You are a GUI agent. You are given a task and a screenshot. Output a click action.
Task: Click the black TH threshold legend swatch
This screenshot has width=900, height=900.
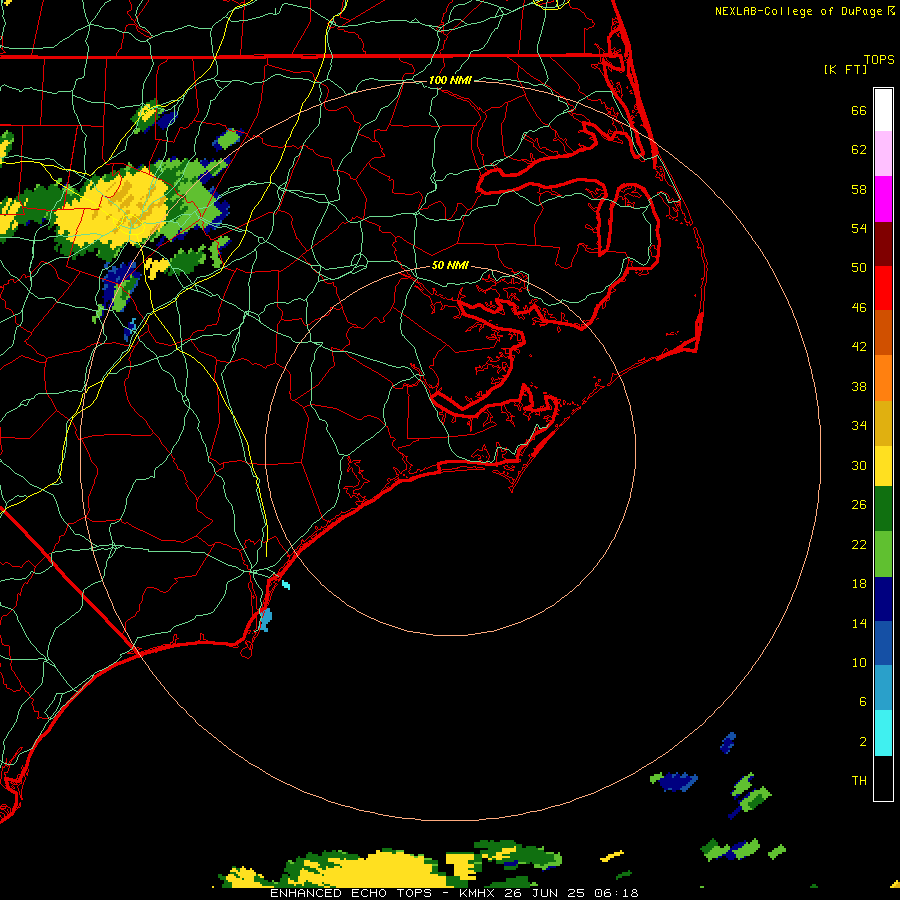coord(883,778)
